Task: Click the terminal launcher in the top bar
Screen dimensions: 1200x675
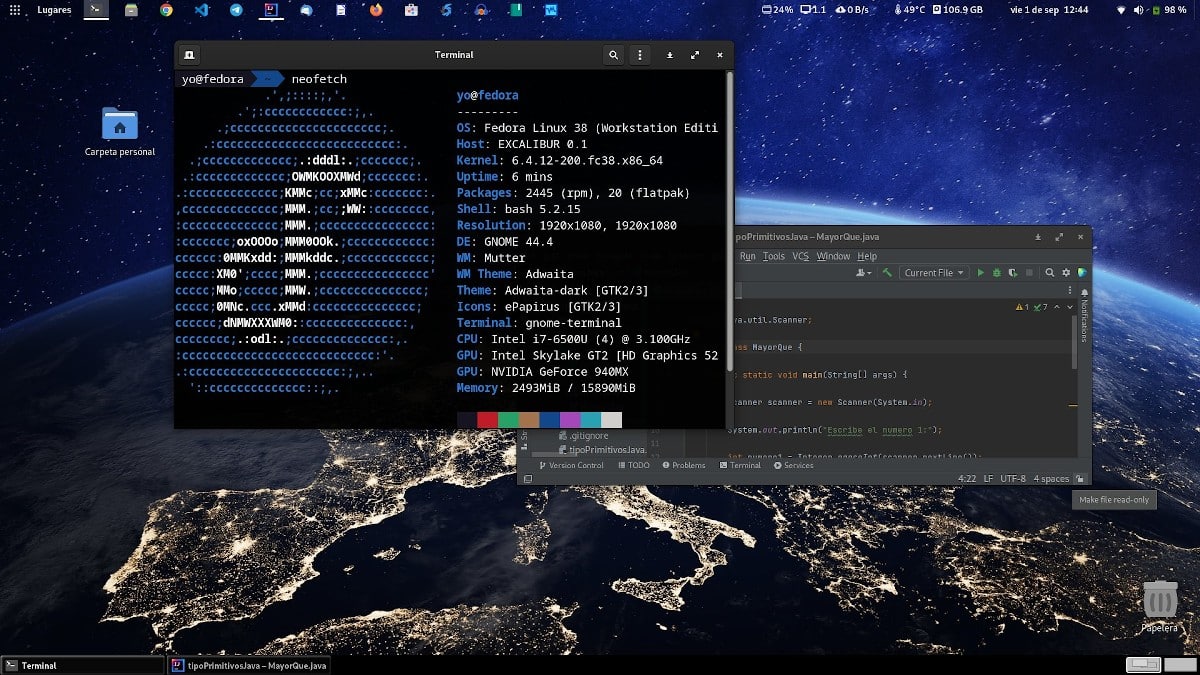Action: [x=96, y=10]
